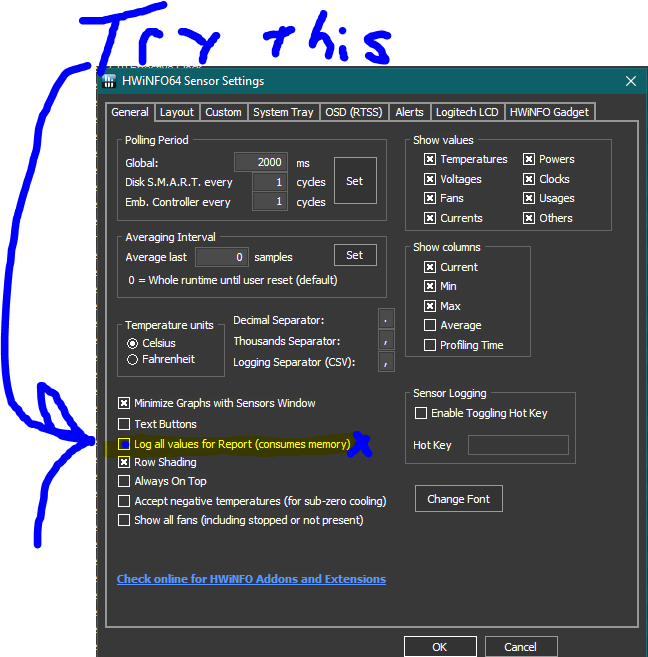
Task: Open the Layout tab
Action: tap(177, 112)
